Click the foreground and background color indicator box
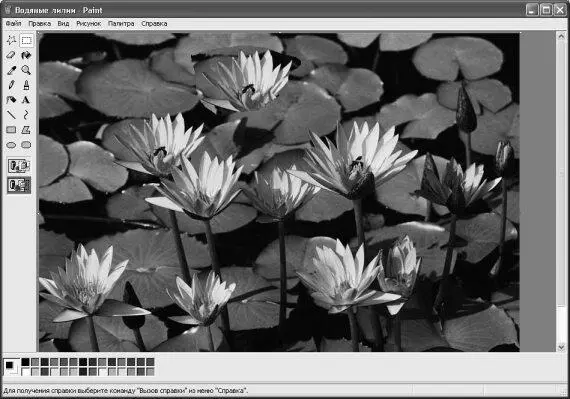Image resolution: width=570 pixels, height=399 pixels. (11, 367)
